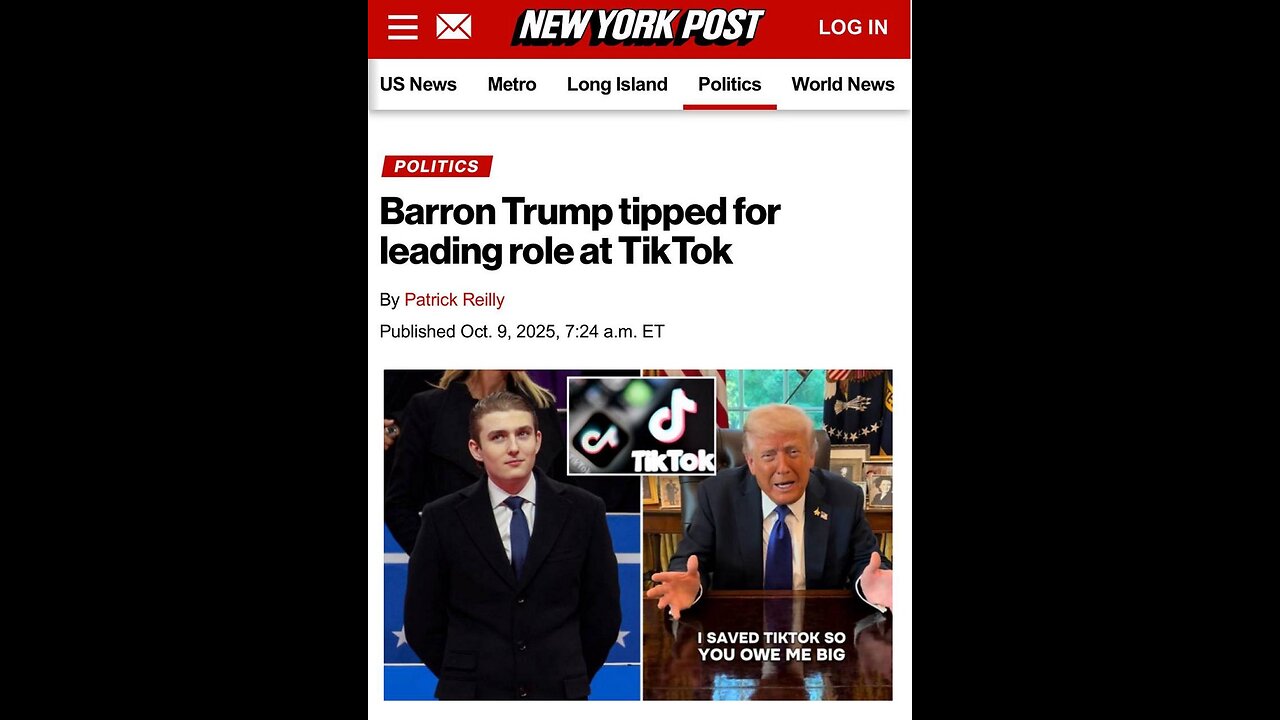Open photo of young man in black coat

pyautogui.click(x=512, y=535)
